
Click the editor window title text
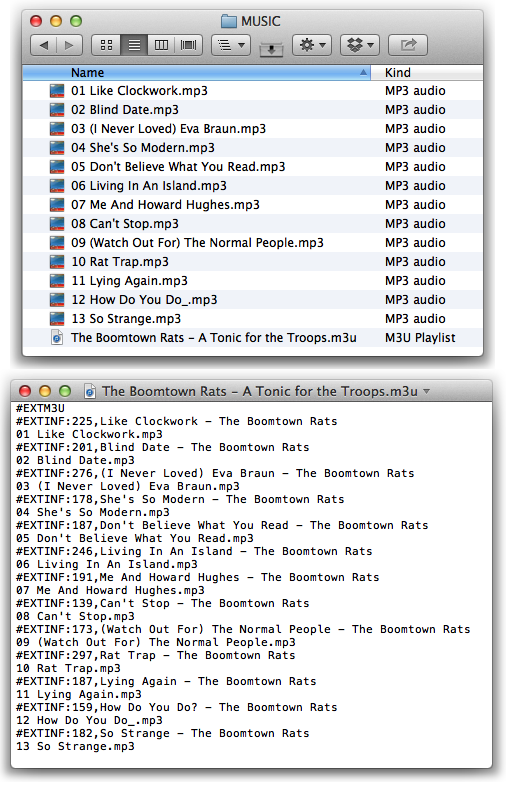[260, 391]
